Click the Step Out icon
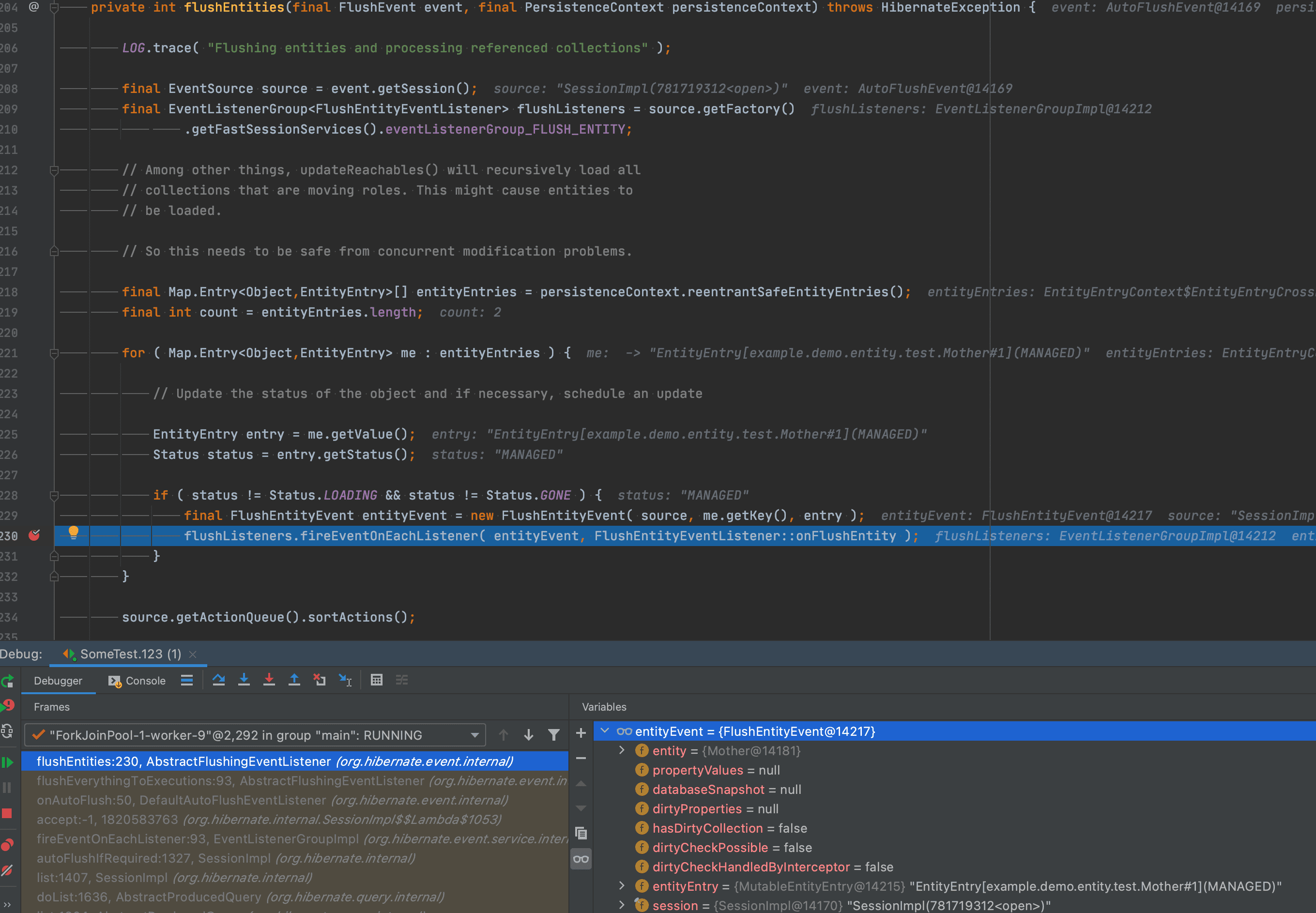The width and height of the screenshot is (1316, 913). [x=294, y=680]
